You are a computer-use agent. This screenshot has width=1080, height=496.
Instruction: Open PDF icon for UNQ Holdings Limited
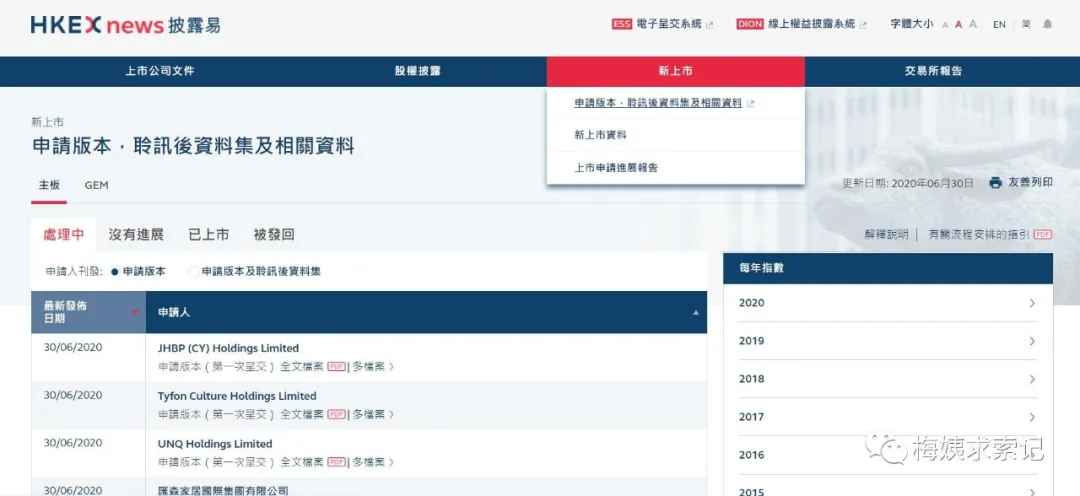[x=336, y=462]
